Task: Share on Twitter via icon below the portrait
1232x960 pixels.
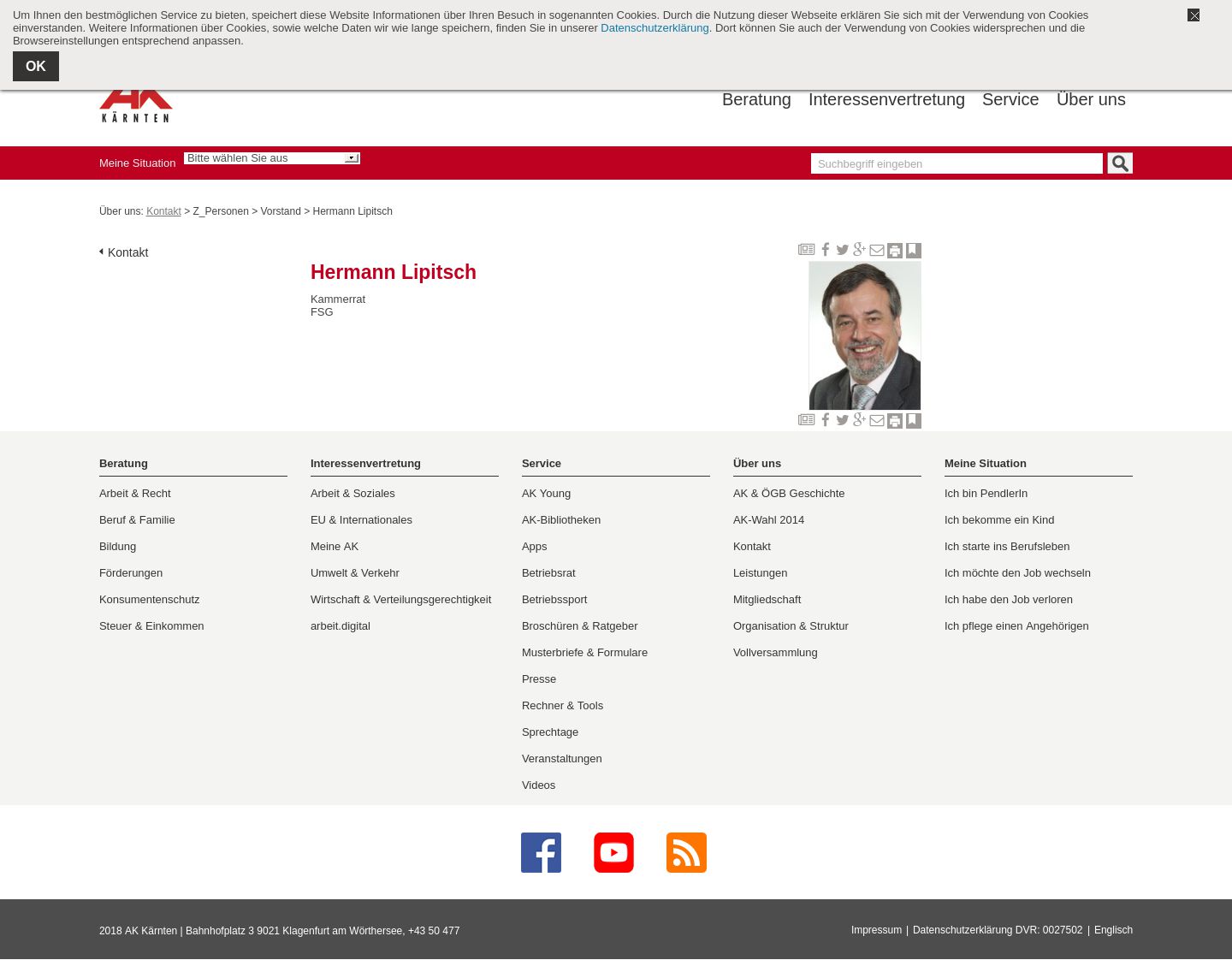Action: tap(843, 420)
